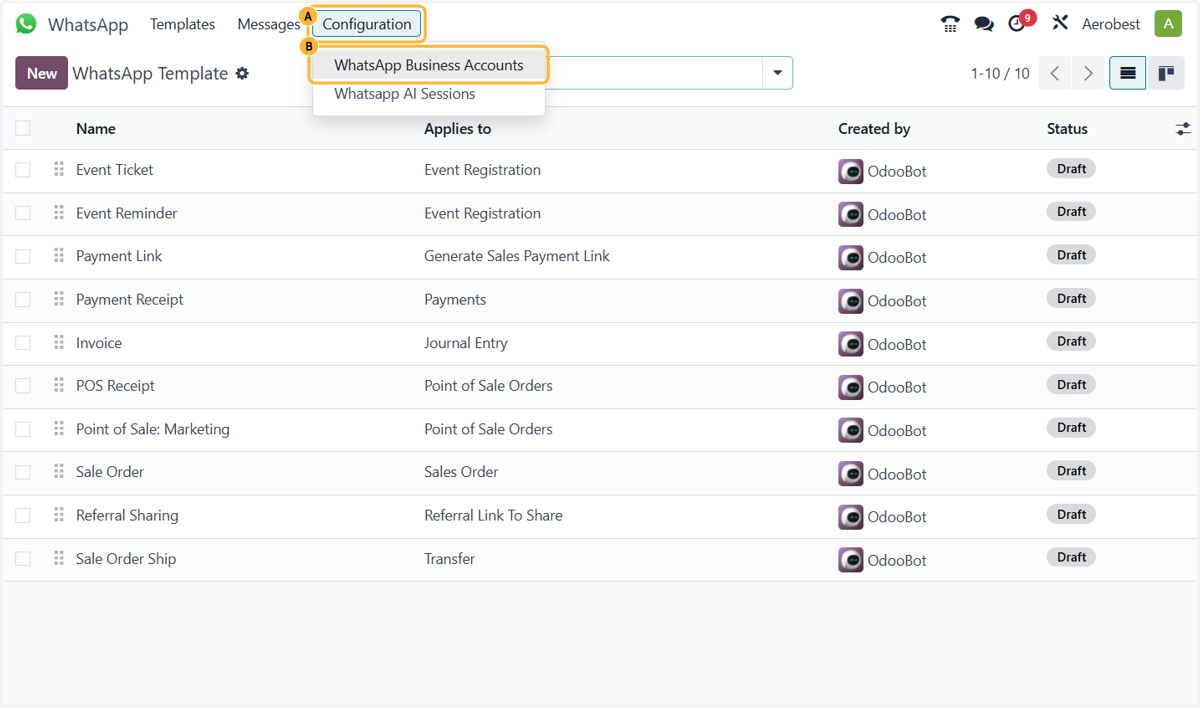Click the WhatsApp app logo icon
The image size is (1200, 708).
[26, 24]
